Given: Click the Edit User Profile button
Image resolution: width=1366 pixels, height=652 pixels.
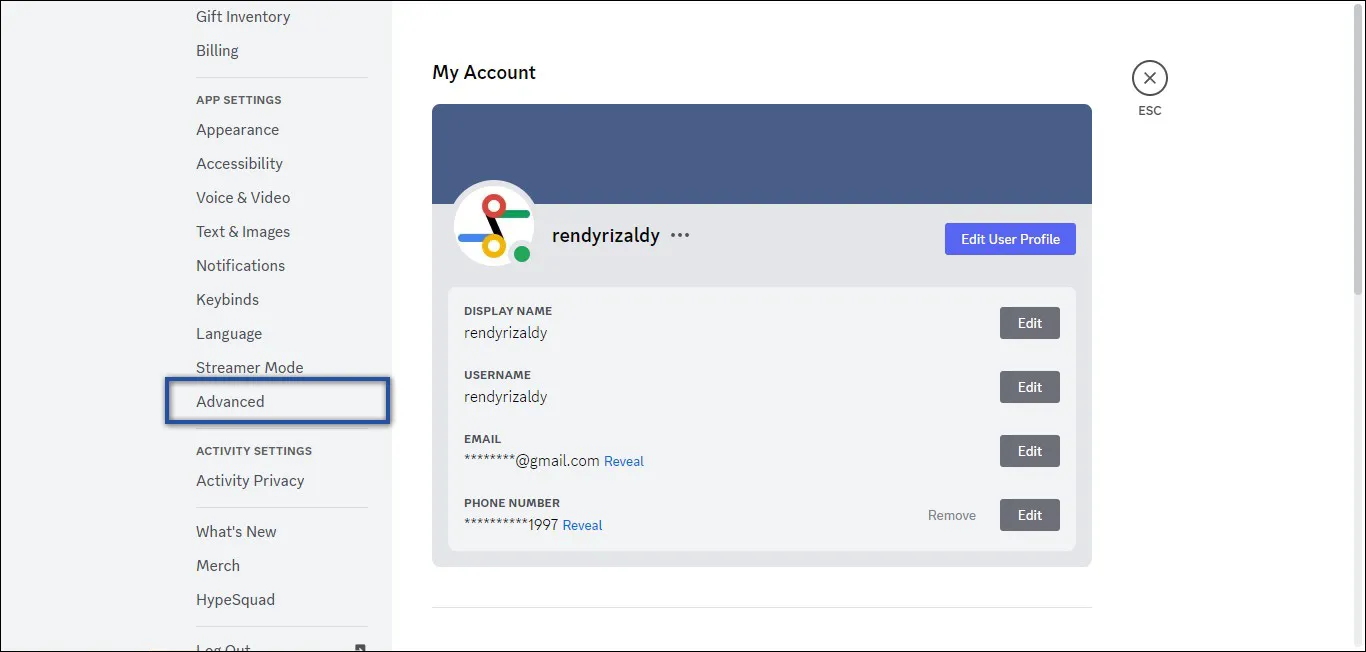Looking at the screenshot, I should point(1010,239).
